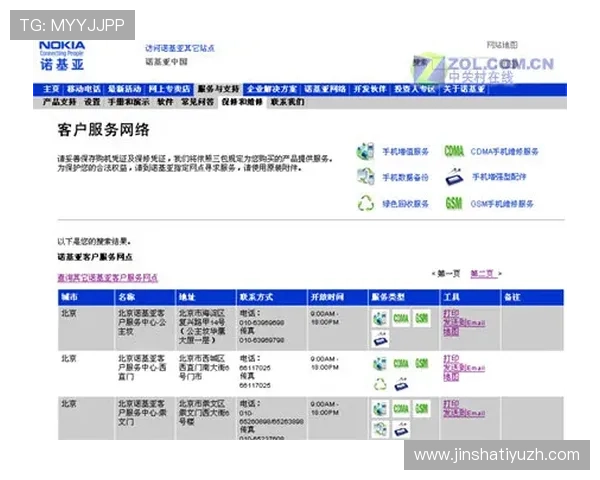Viewport: 600px width, 480px height.
Task: Click the NOKIA 诺基亚 logo
Action: 62,56
